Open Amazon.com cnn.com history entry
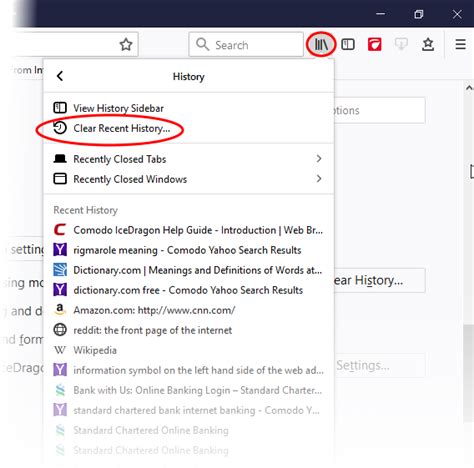 pyautogui.click(x=189, y=310)
